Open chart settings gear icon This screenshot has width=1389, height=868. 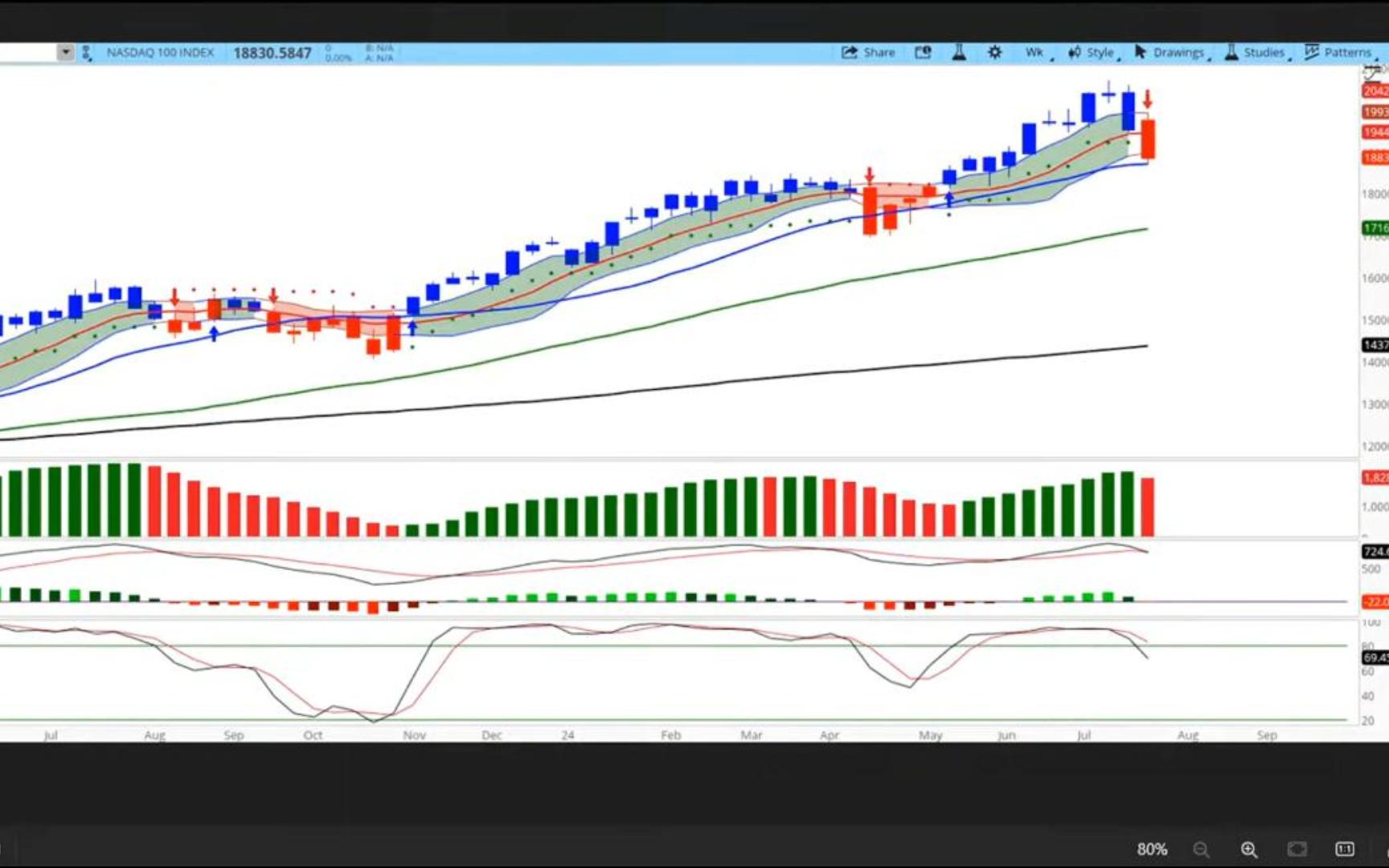pyautogui.click(x=994, y=52)
